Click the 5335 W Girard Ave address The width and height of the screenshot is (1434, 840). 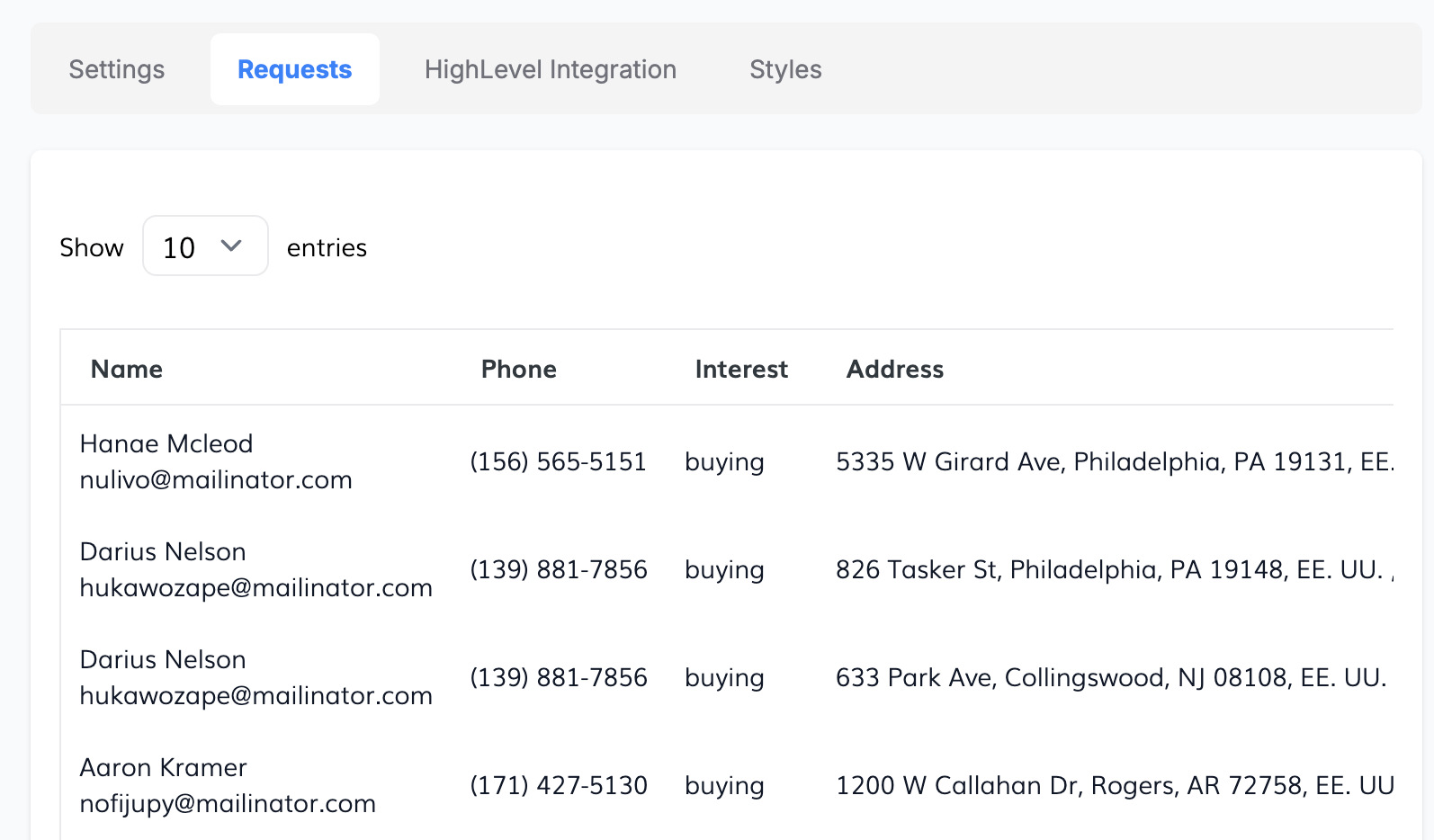tap(1114, 461)
